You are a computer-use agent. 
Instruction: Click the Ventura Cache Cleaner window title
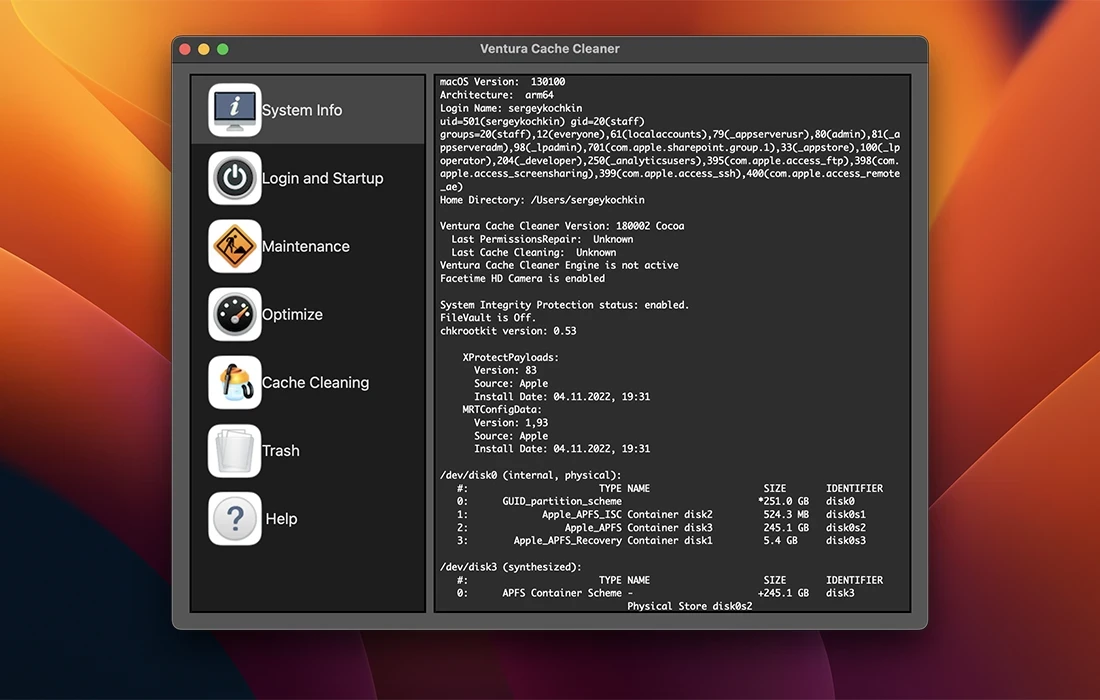[x=549, y=49]
